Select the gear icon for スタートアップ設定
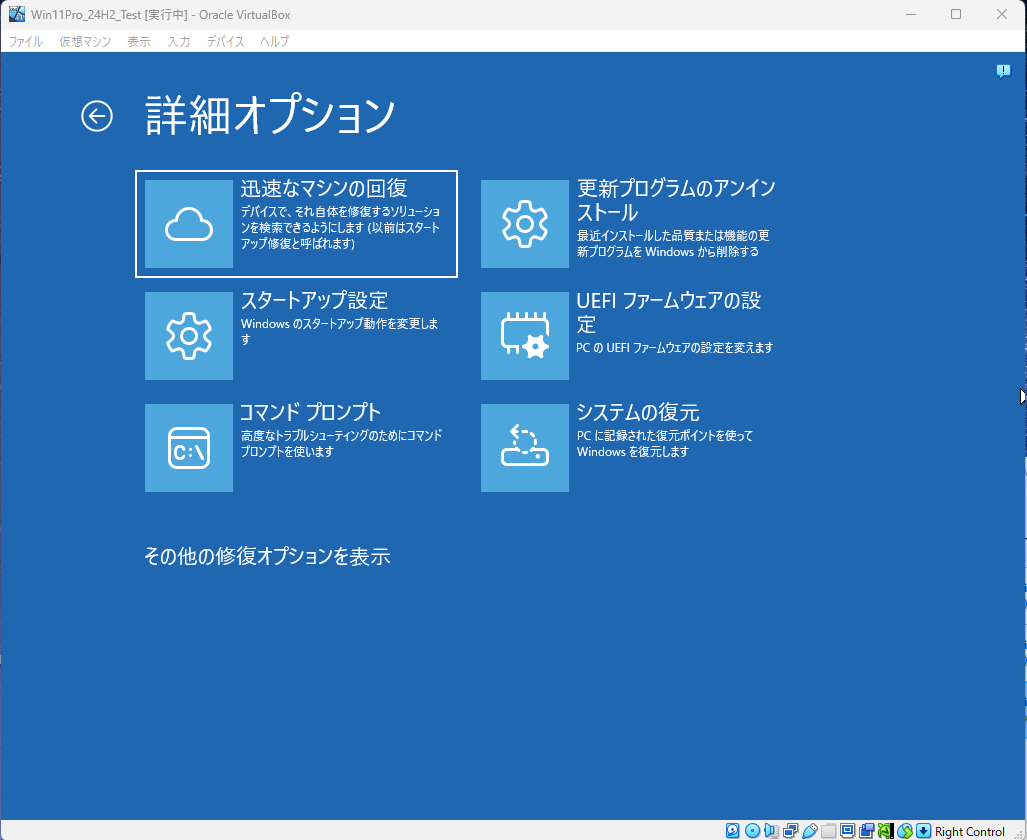This screenshot has width=1027, height=840. coord(189,336)
